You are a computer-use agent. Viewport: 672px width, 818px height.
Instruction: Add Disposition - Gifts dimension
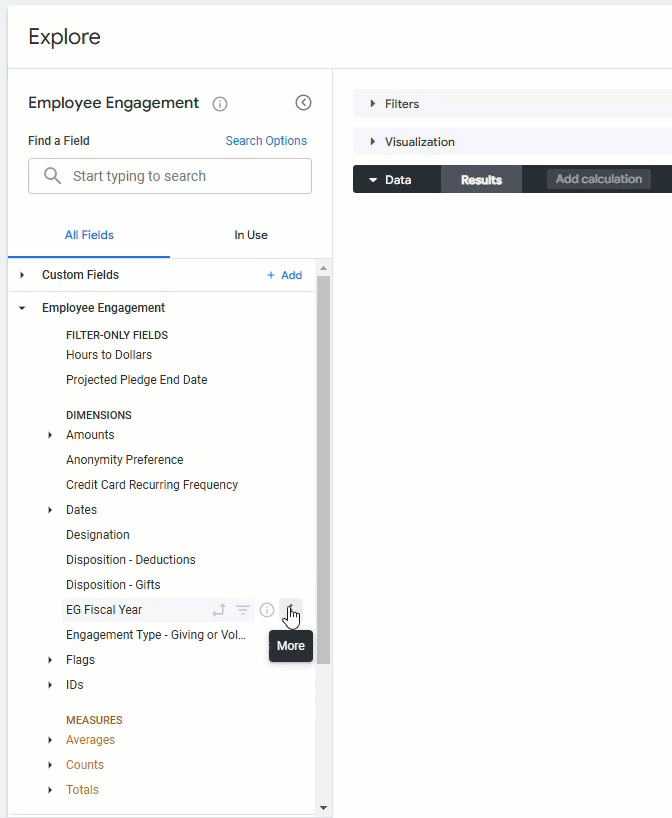click(113, 585)
